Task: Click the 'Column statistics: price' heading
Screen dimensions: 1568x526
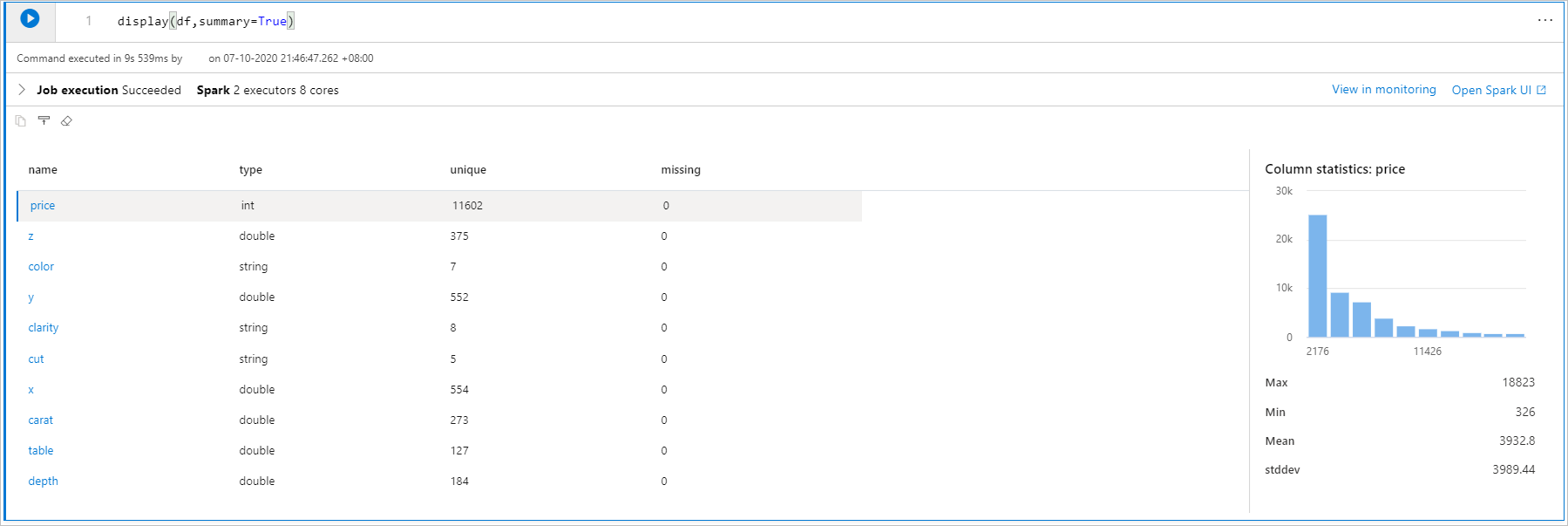Action: (1334, 169)
